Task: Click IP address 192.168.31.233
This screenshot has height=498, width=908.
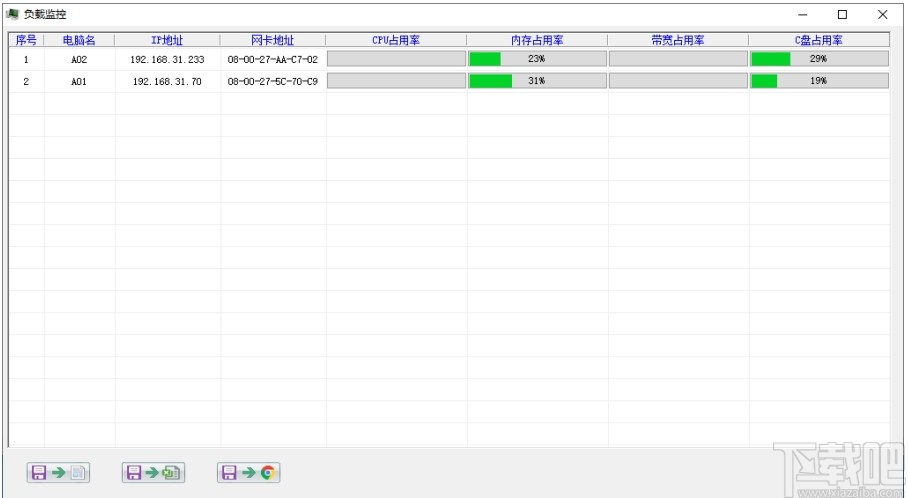Action: point(167,59)
